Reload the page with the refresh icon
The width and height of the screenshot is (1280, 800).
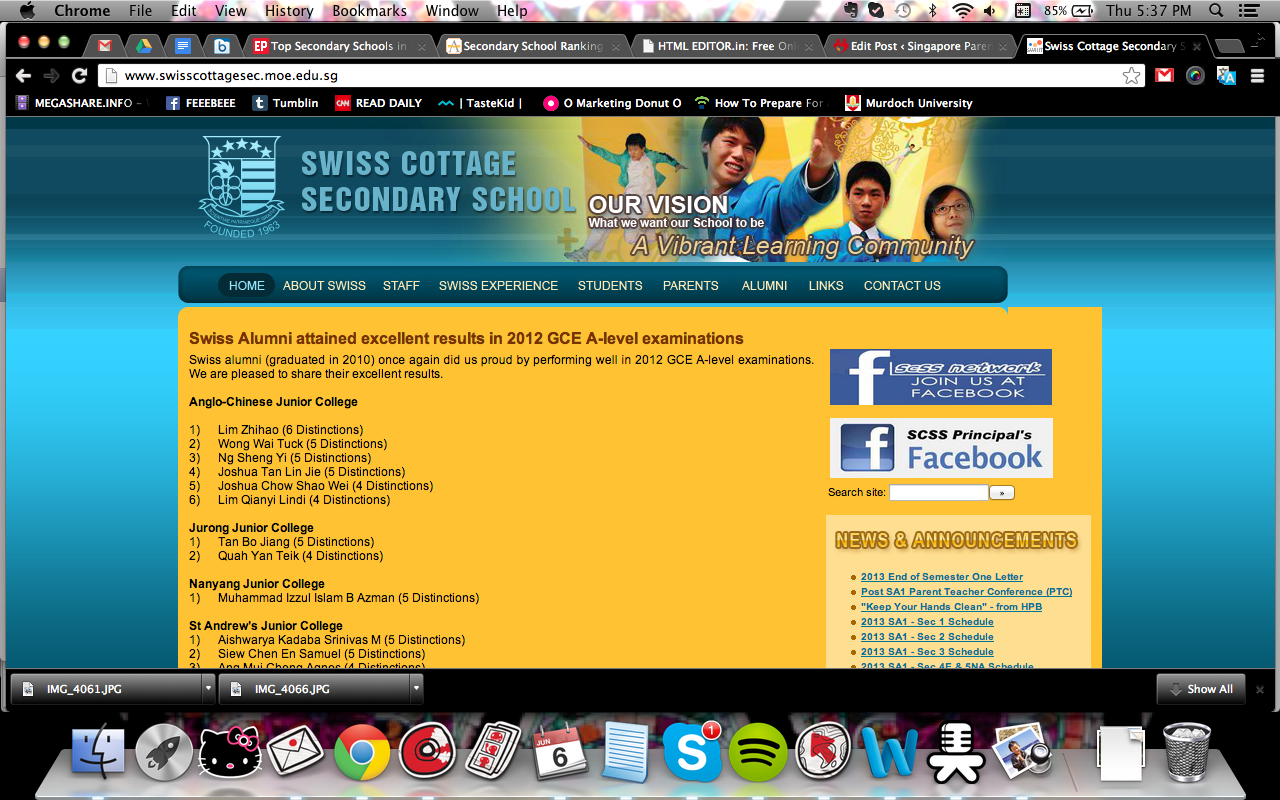pyautogui.click(x=79, y=76)
